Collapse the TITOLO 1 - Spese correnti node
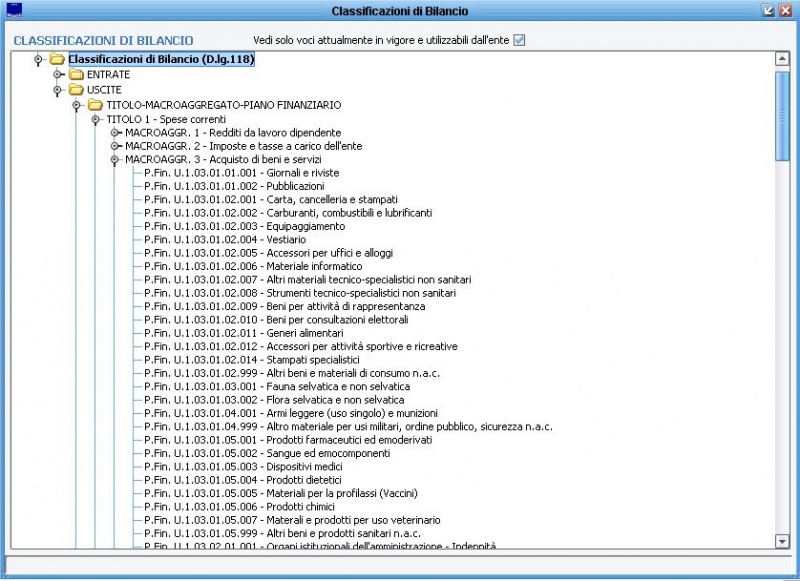The height and width of the screenshot is (581, 800). pos(95,119)
